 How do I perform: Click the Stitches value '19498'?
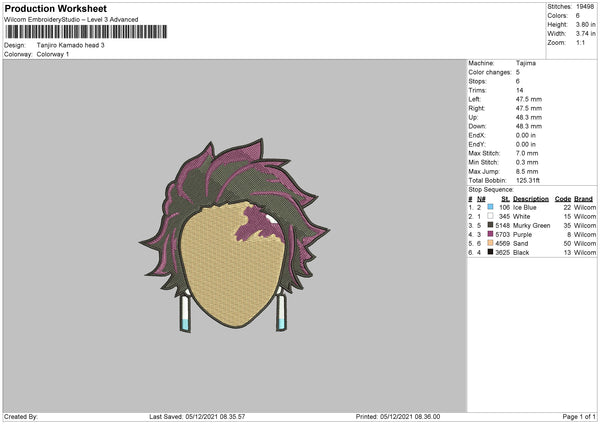click(585, 7)
